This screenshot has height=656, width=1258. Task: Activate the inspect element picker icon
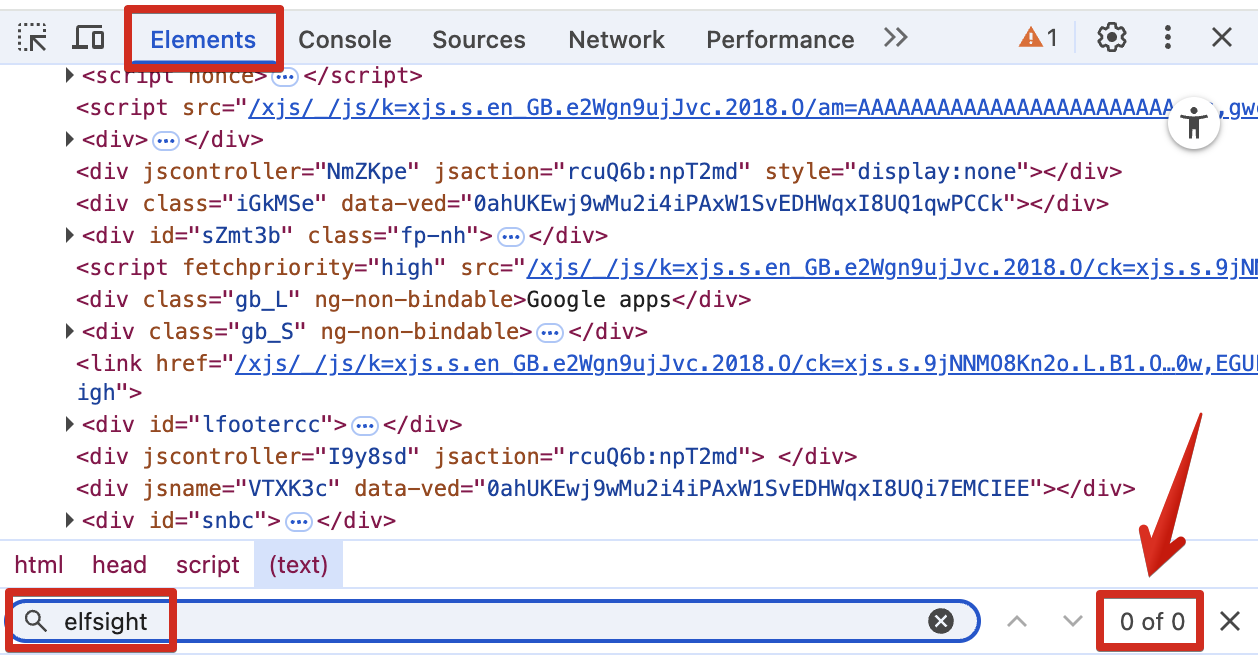coord(33,39)
